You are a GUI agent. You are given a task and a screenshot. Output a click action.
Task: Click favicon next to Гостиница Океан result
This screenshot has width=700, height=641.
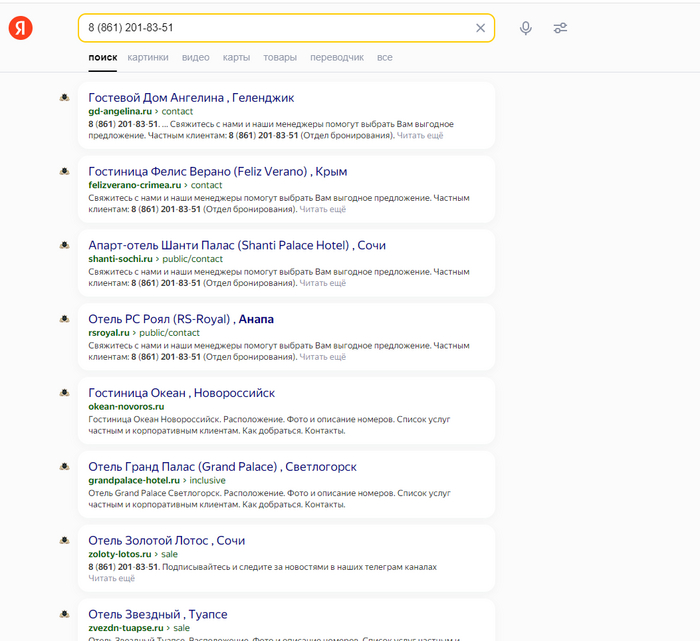[65, 392]
